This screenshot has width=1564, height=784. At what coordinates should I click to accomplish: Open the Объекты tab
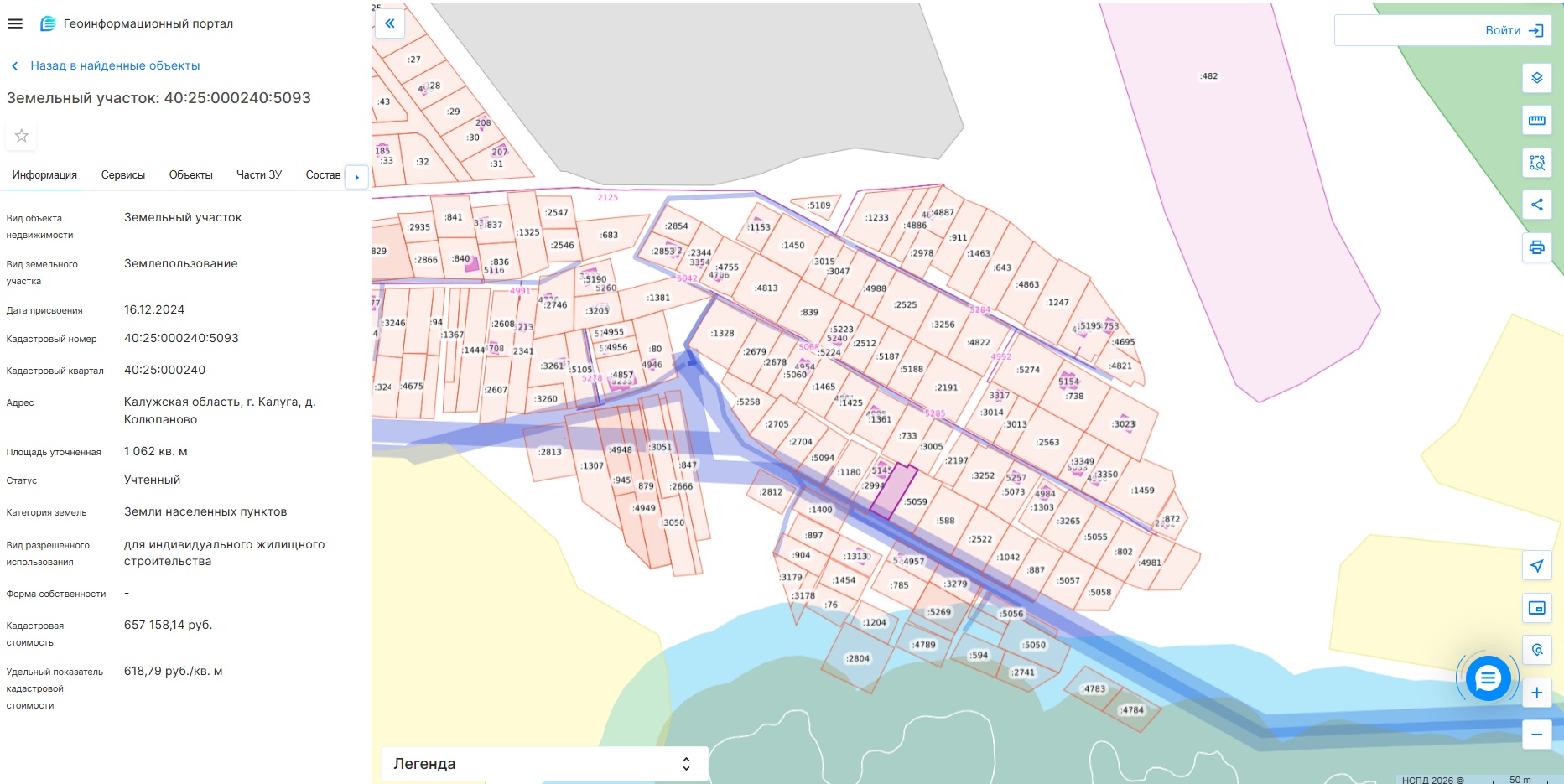191,175
